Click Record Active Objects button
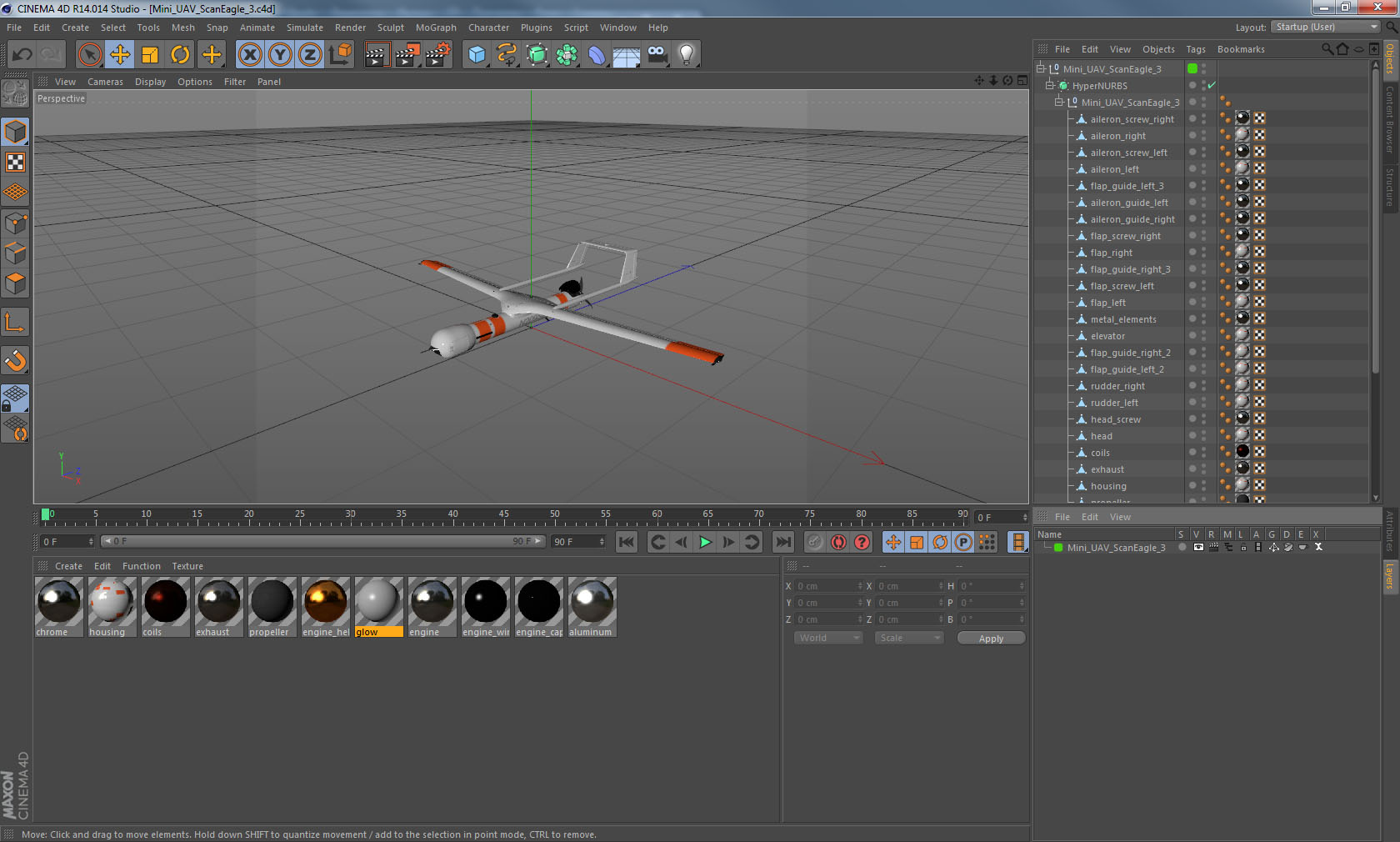 coord(815,542)
